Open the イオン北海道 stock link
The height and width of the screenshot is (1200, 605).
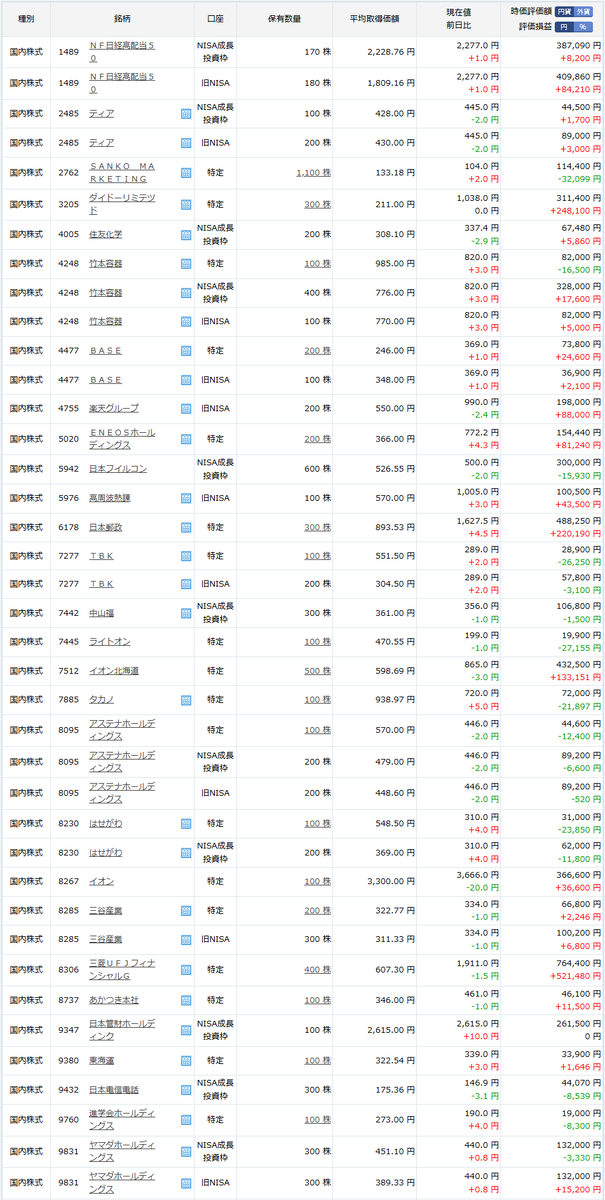(114, 671)
